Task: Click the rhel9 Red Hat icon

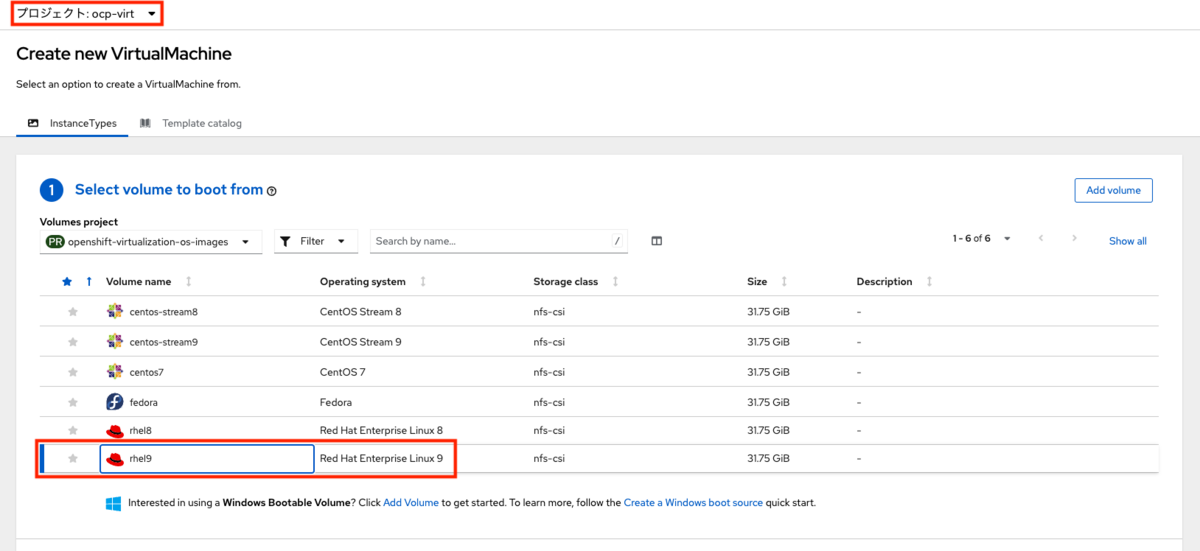Action: [x=115, y=459]
